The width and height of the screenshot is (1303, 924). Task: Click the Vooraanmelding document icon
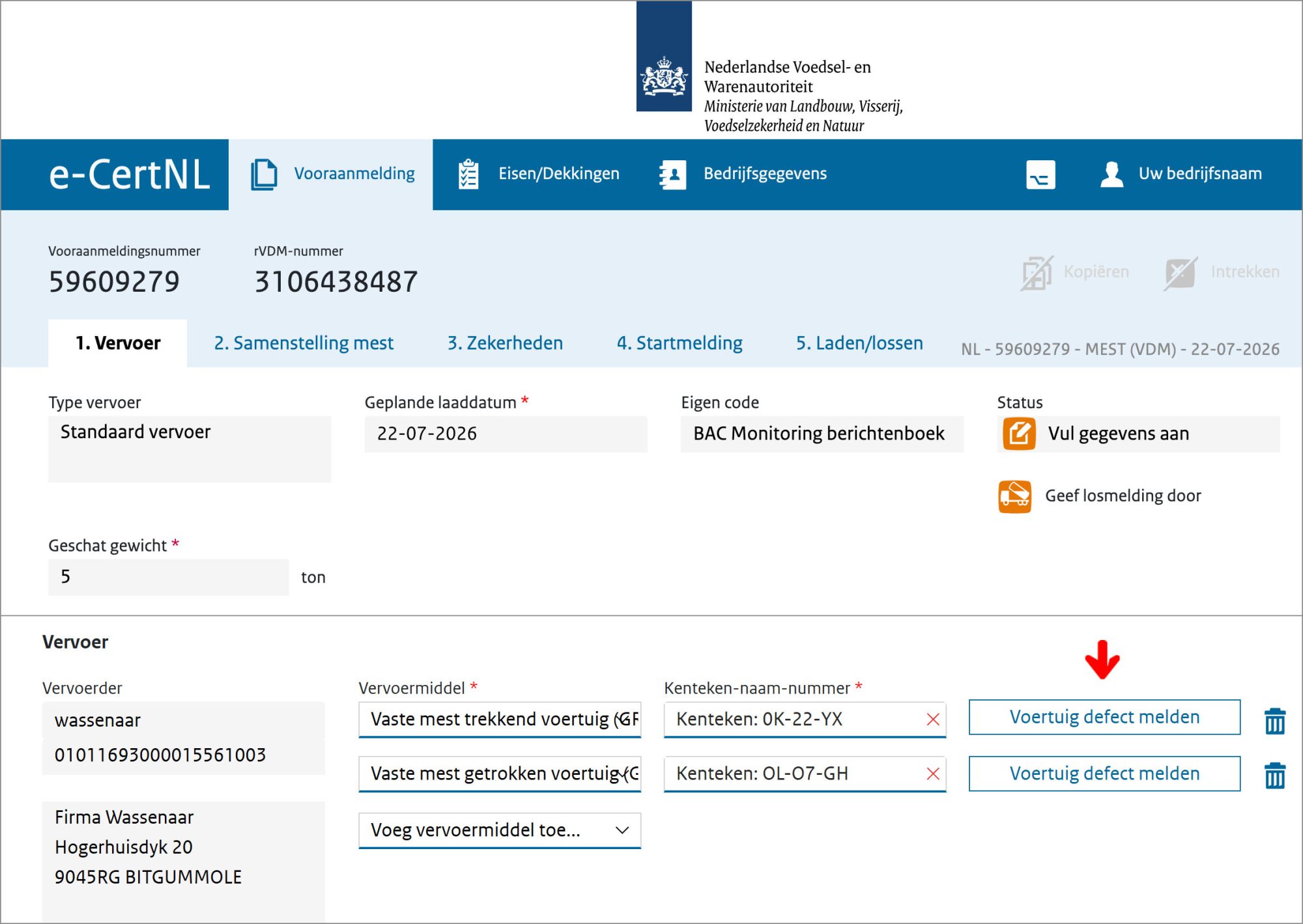[x=264, y=175]
